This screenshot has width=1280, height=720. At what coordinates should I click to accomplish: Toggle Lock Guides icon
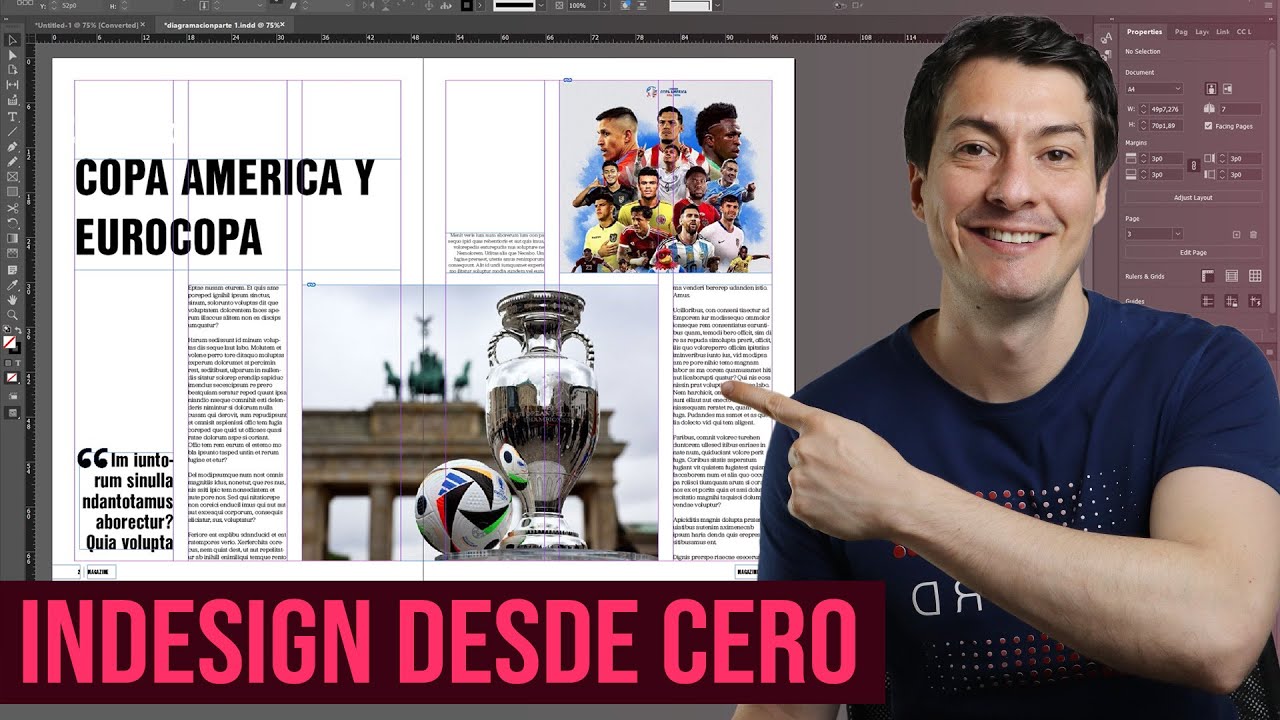(x=1231, y=301)
